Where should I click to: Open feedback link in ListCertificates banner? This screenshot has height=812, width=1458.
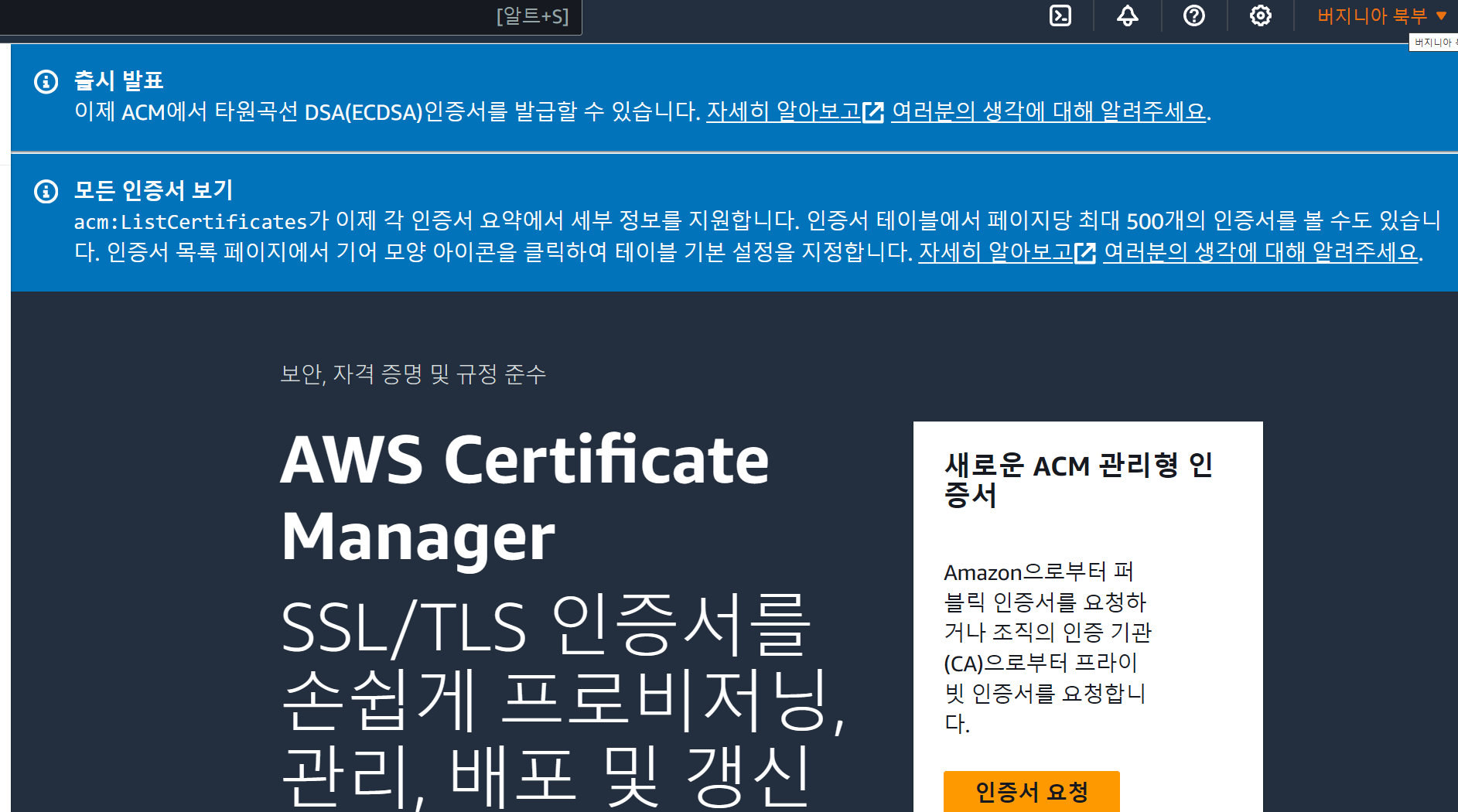pos(1262,253)
